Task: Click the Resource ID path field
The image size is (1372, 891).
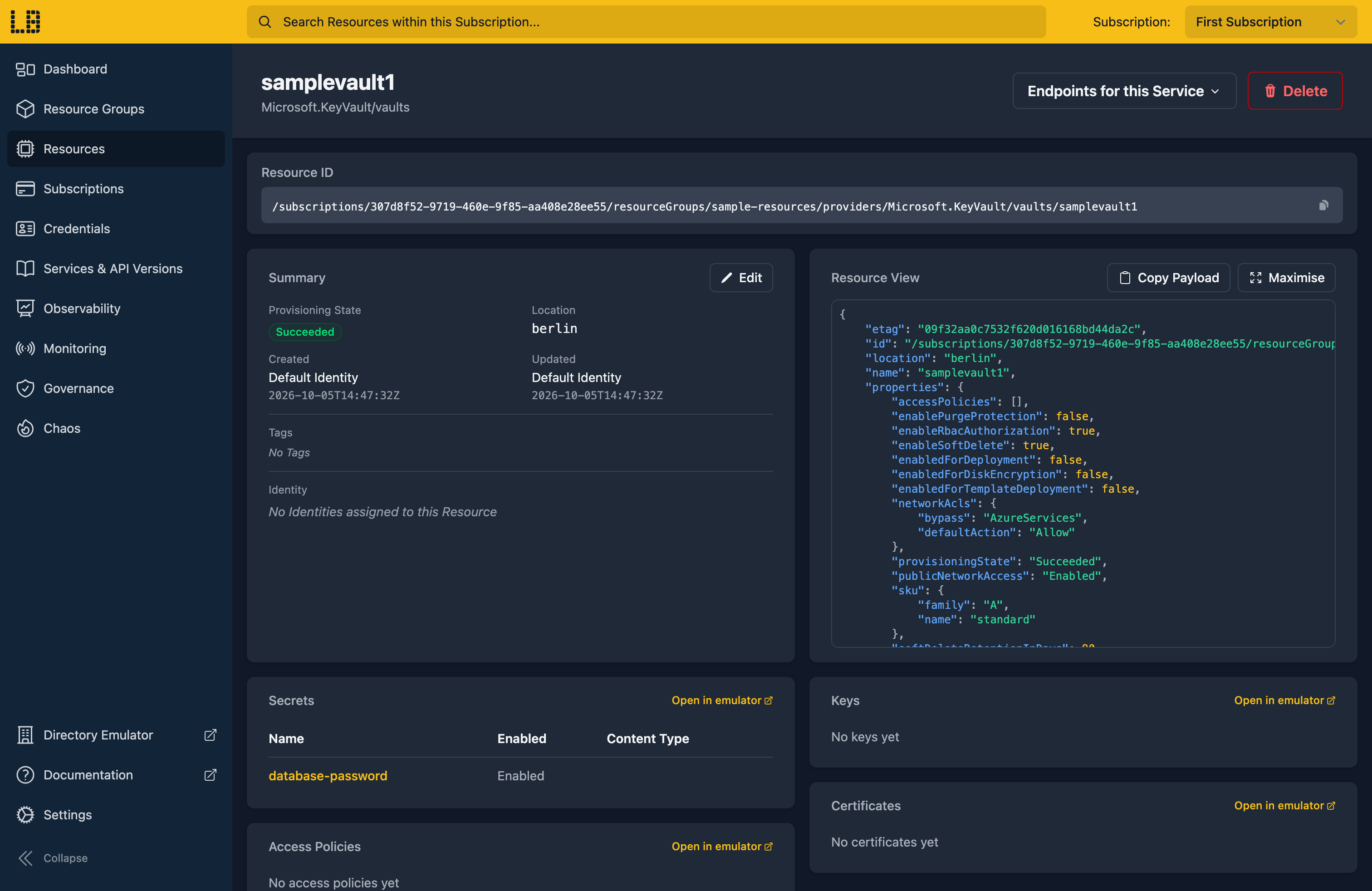Action: [x=801, y=205]
